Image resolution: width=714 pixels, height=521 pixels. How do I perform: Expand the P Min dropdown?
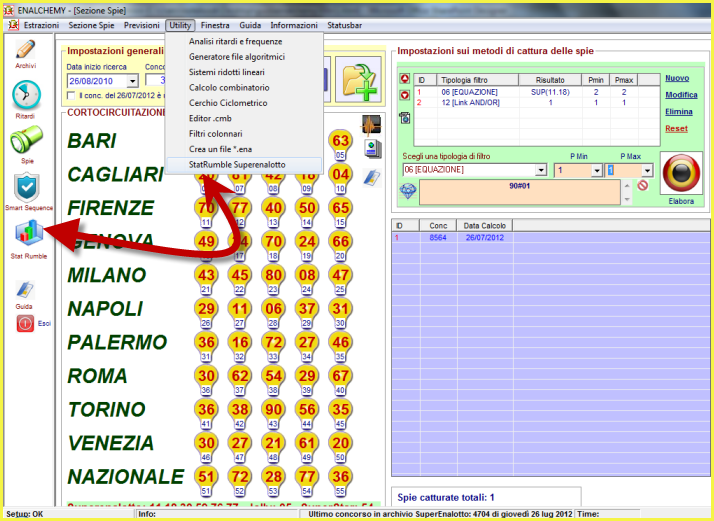point(598,170)
